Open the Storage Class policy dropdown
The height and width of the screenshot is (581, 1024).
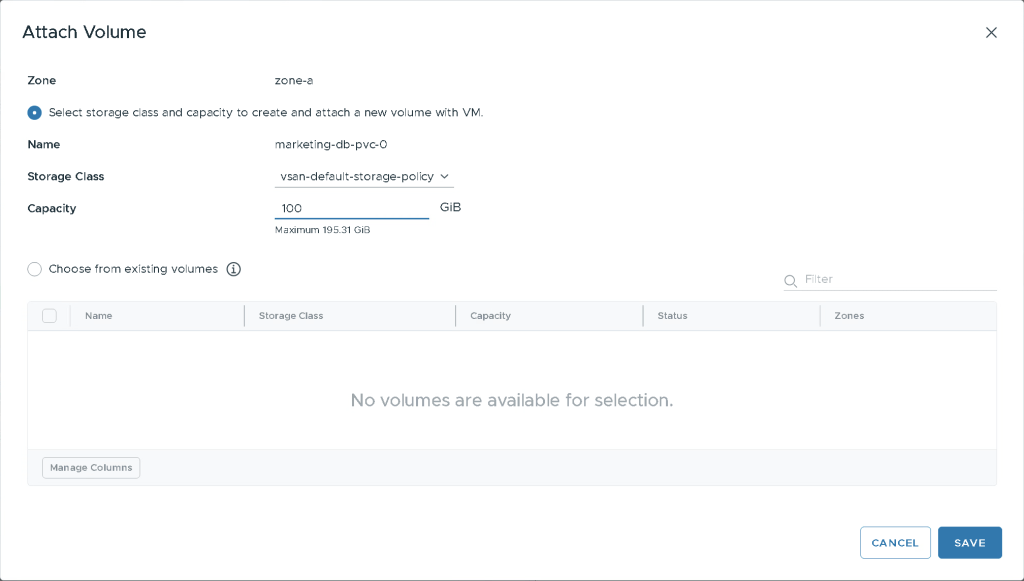[364, 177]
